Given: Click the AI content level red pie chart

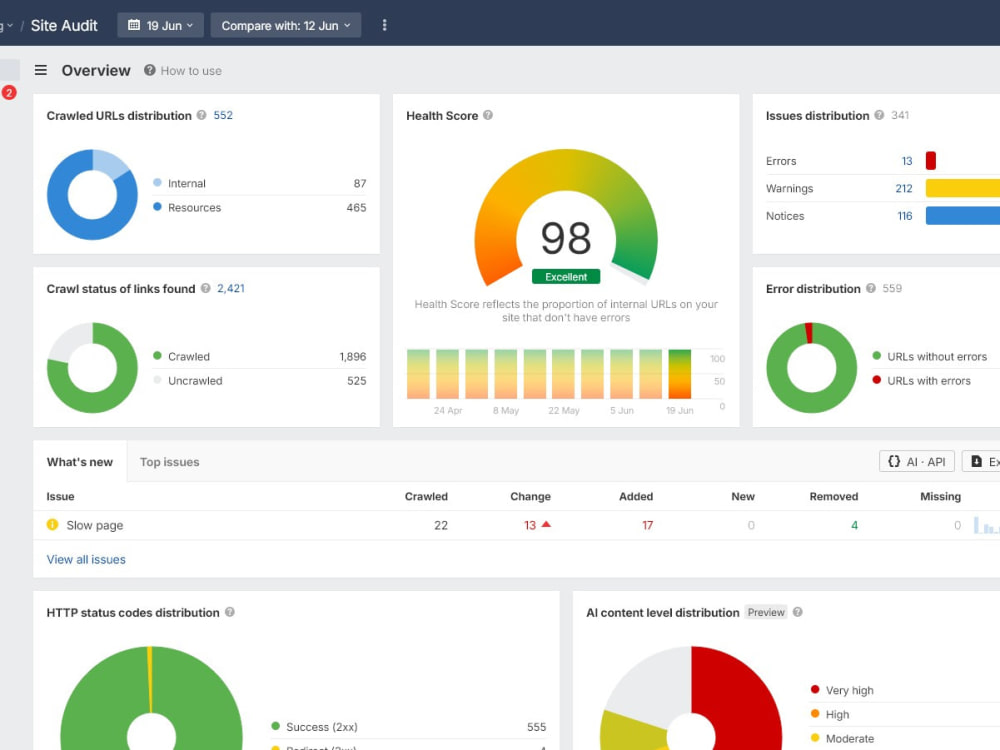Looking at the screenshot, I should [x=691, y=698].
